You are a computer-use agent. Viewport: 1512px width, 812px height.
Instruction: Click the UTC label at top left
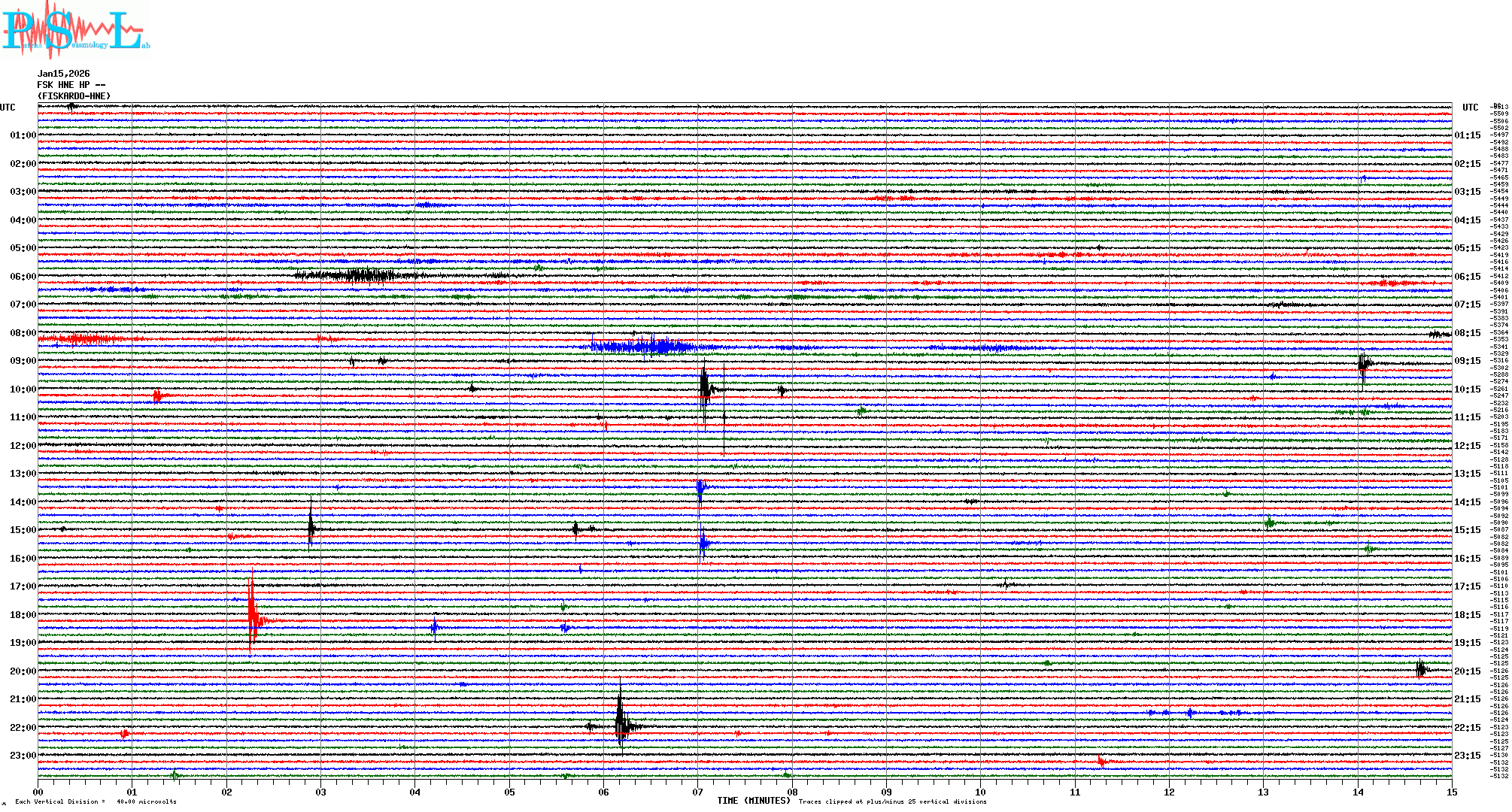coord(8,108)
